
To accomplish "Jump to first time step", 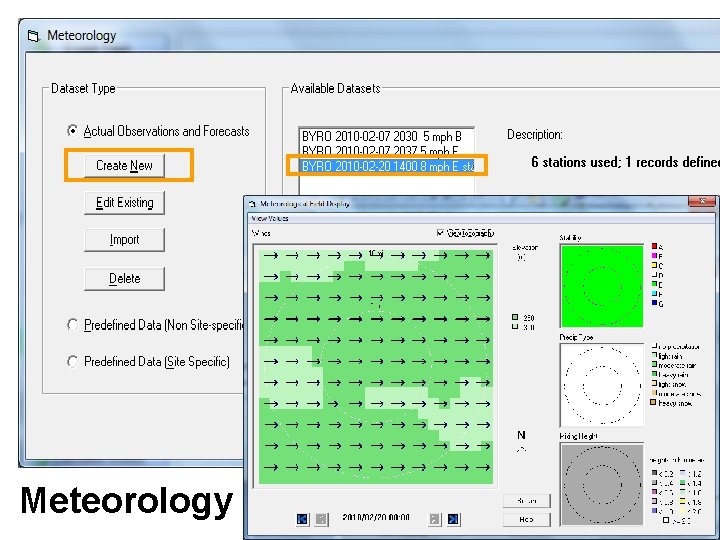I will (x=303, y=519).
